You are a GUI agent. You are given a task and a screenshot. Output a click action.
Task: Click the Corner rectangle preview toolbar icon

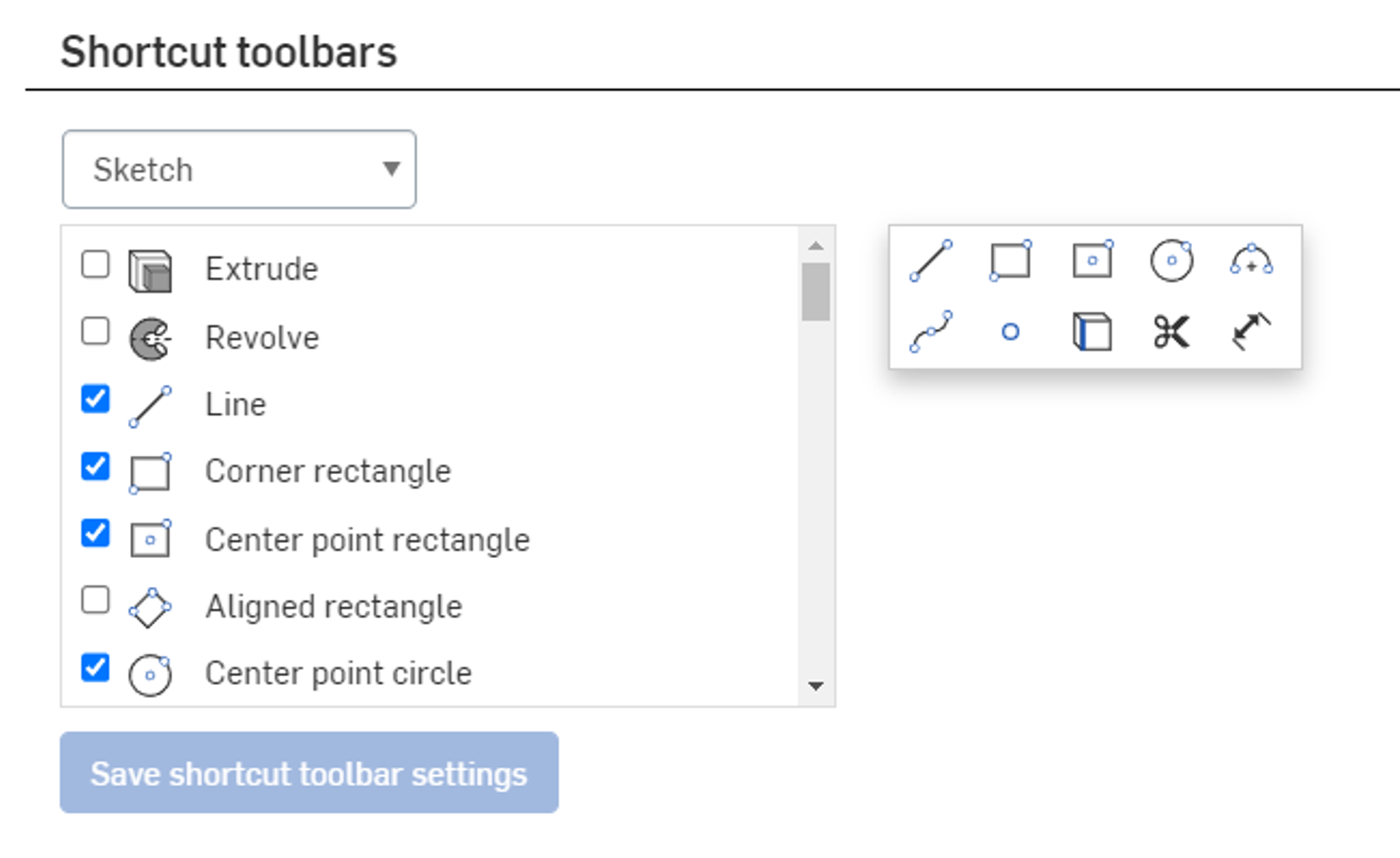[1011, 260]
